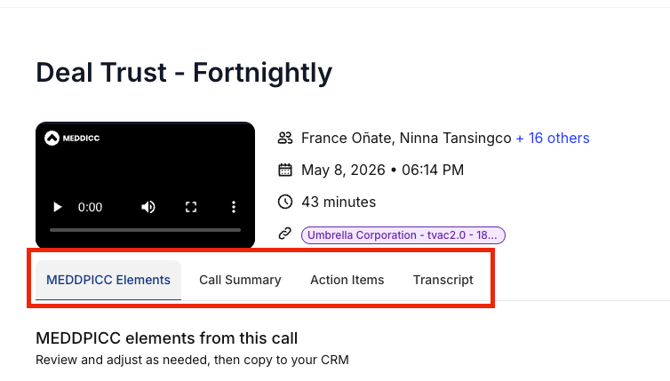Screen dimensions: 670x381
Task: Show the + 16 others participants
Action: [552, 138]
